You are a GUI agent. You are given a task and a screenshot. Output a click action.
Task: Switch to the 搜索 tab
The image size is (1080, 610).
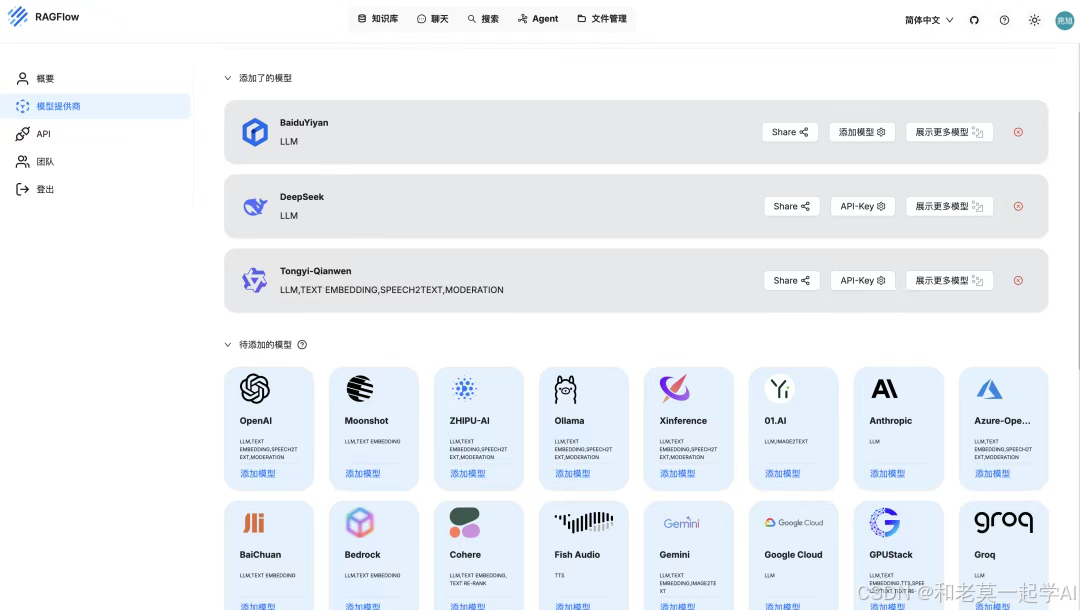(x=483, y=19)
